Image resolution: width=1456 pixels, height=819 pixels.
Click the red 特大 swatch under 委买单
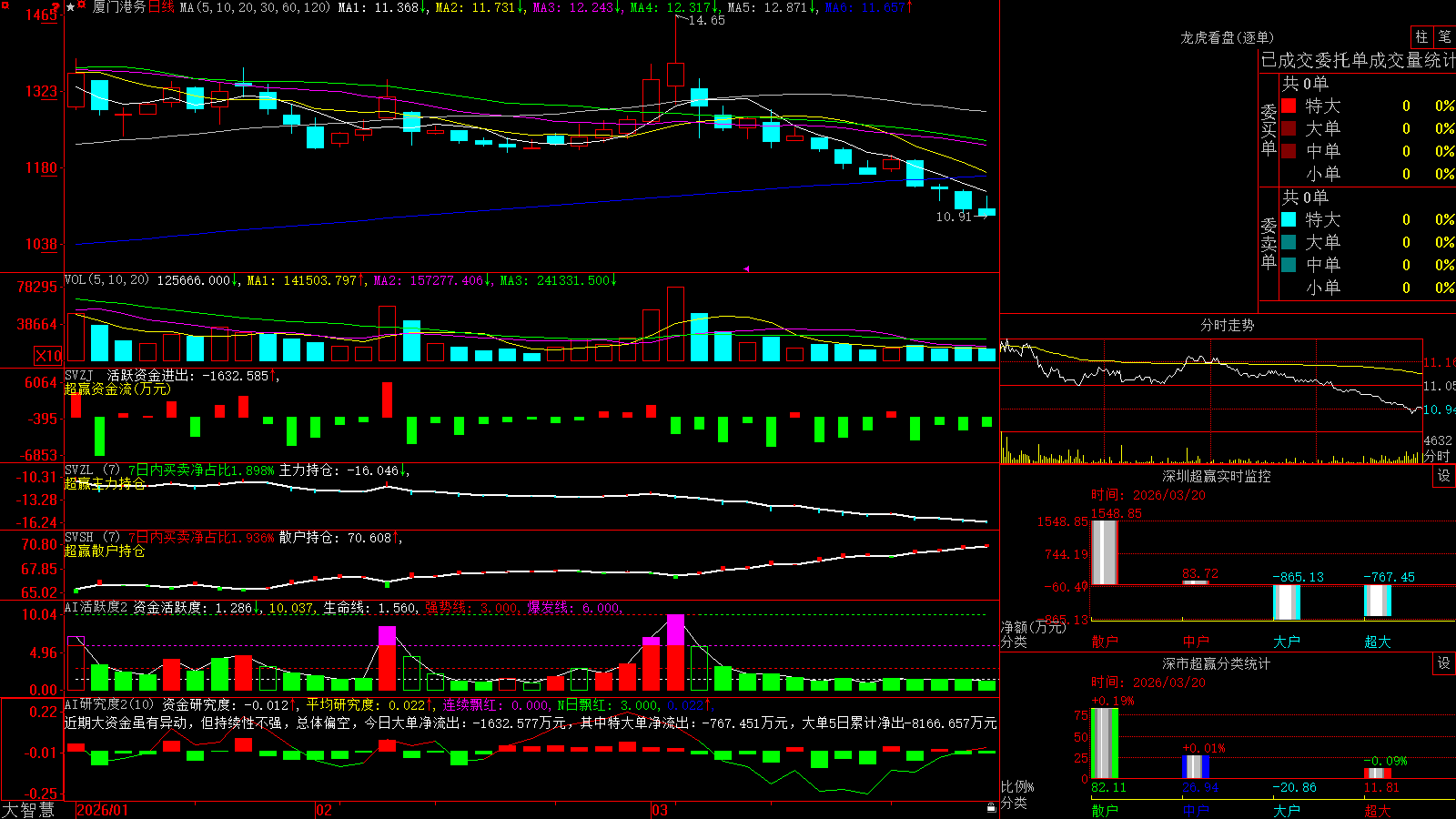click(1289, 106)
